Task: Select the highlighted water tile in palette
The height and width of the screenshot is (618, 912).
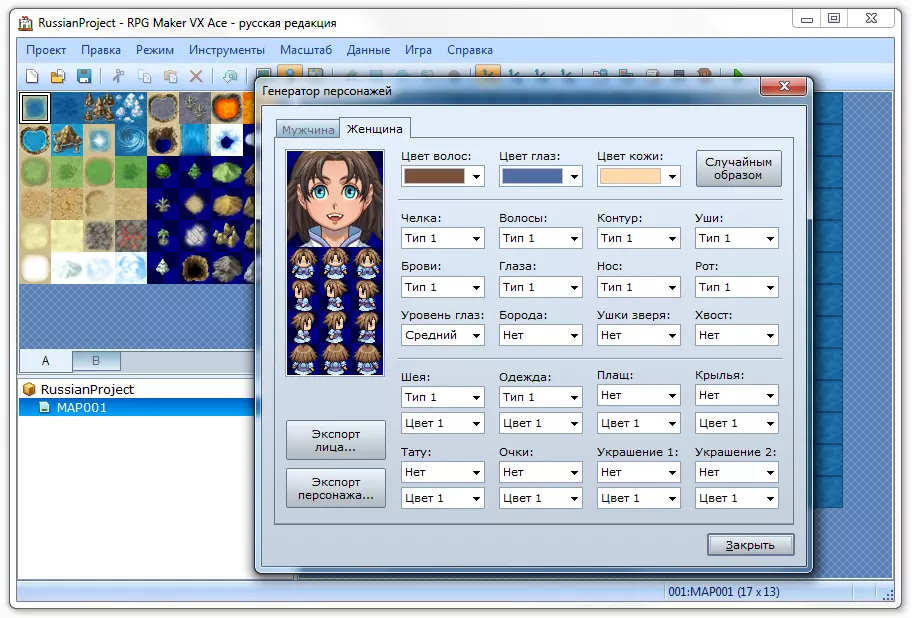Action: 35,108
